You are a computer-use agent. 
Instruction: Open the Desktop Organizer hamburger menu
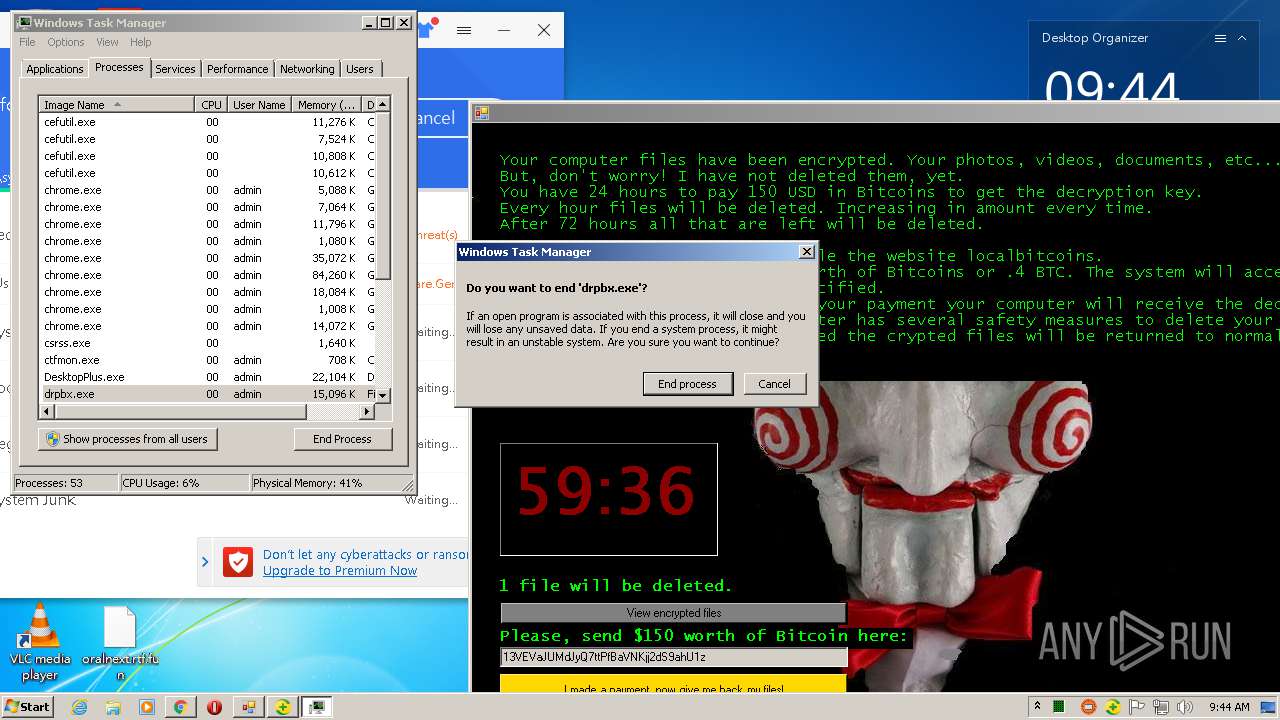coord(1220,39)
